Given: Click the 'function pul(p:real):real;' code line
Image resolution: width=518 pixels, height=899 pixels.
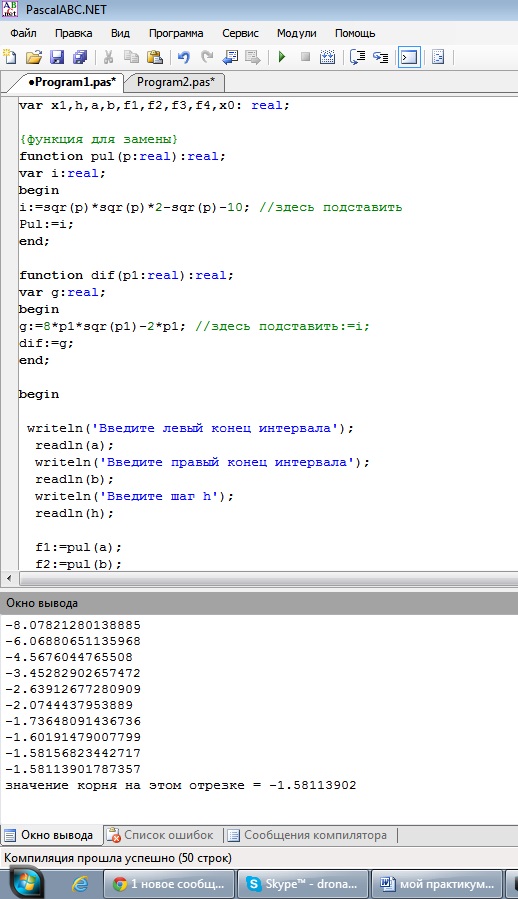Looking at the screenshot, I should pyautogui.click(x=122, y=156).
